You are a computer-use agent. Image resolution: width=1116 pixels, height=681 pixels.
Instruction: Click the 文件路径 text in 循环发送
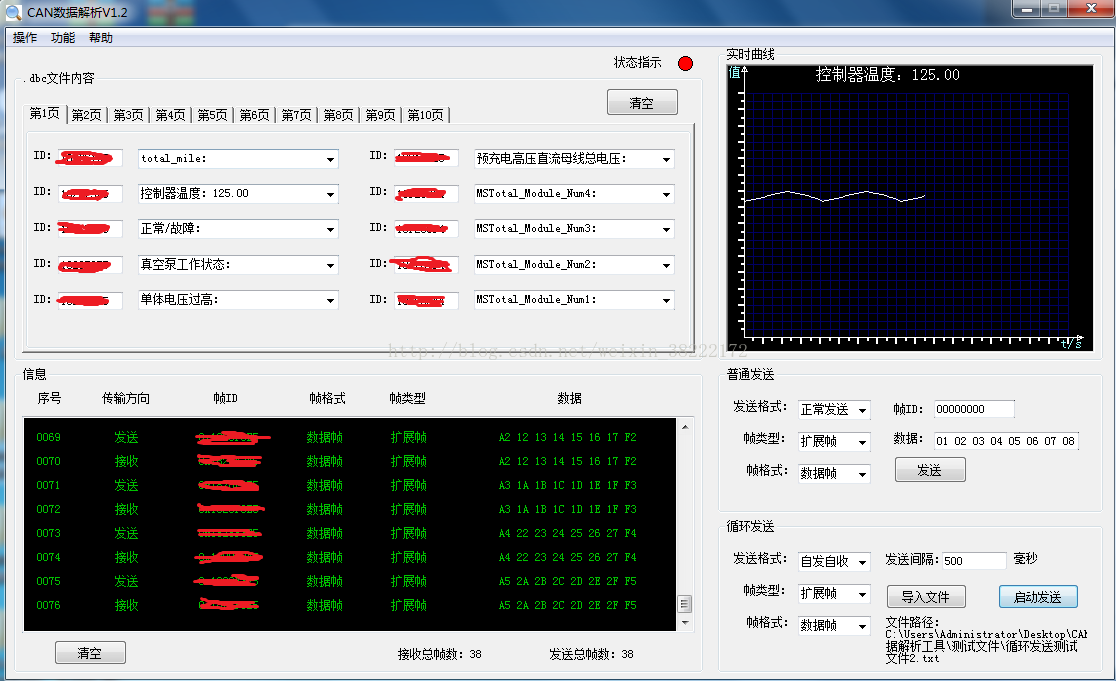pos(985,640)
